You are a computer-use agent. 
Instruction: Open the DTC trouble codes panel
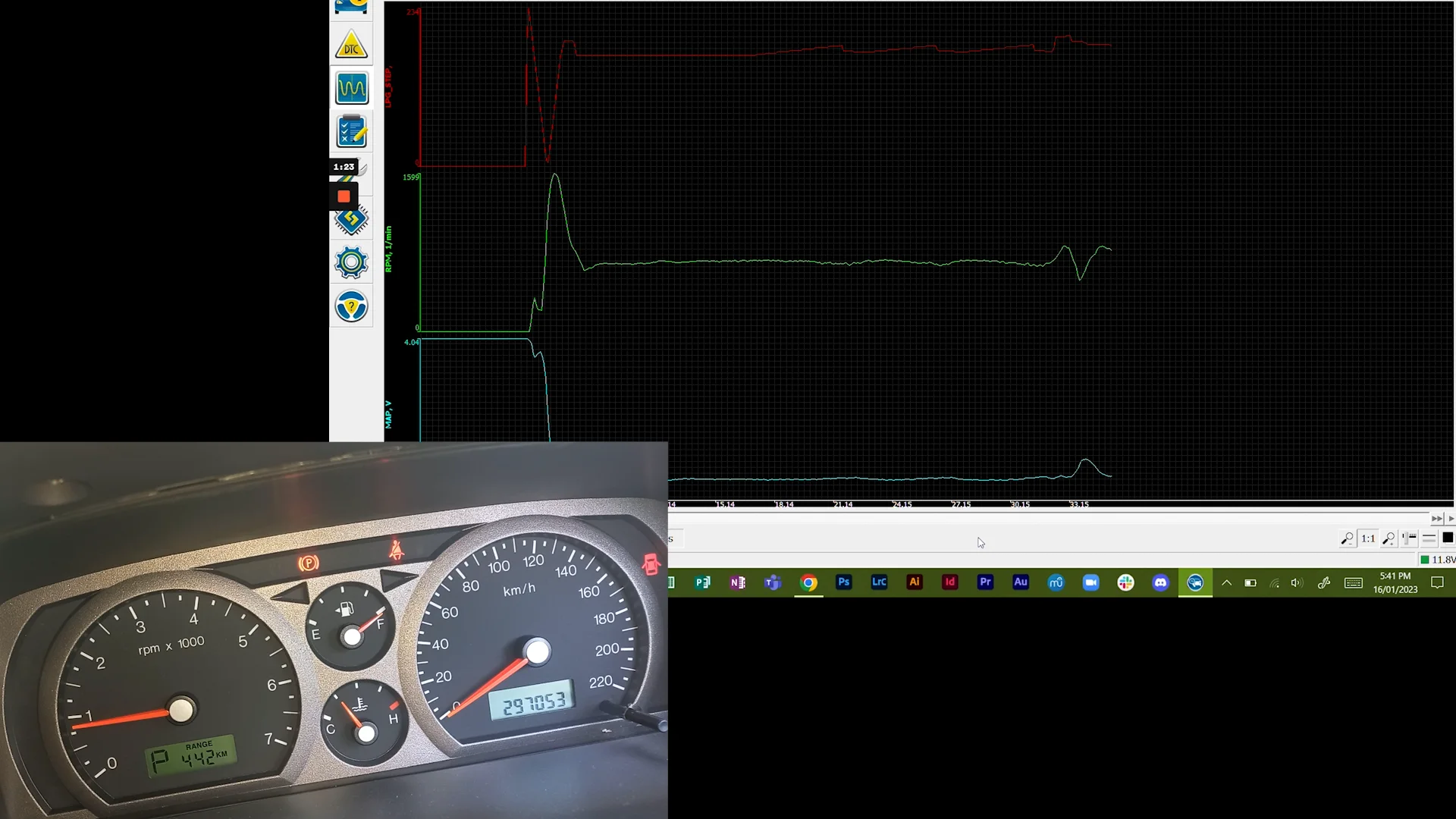(x=351, y=44)
